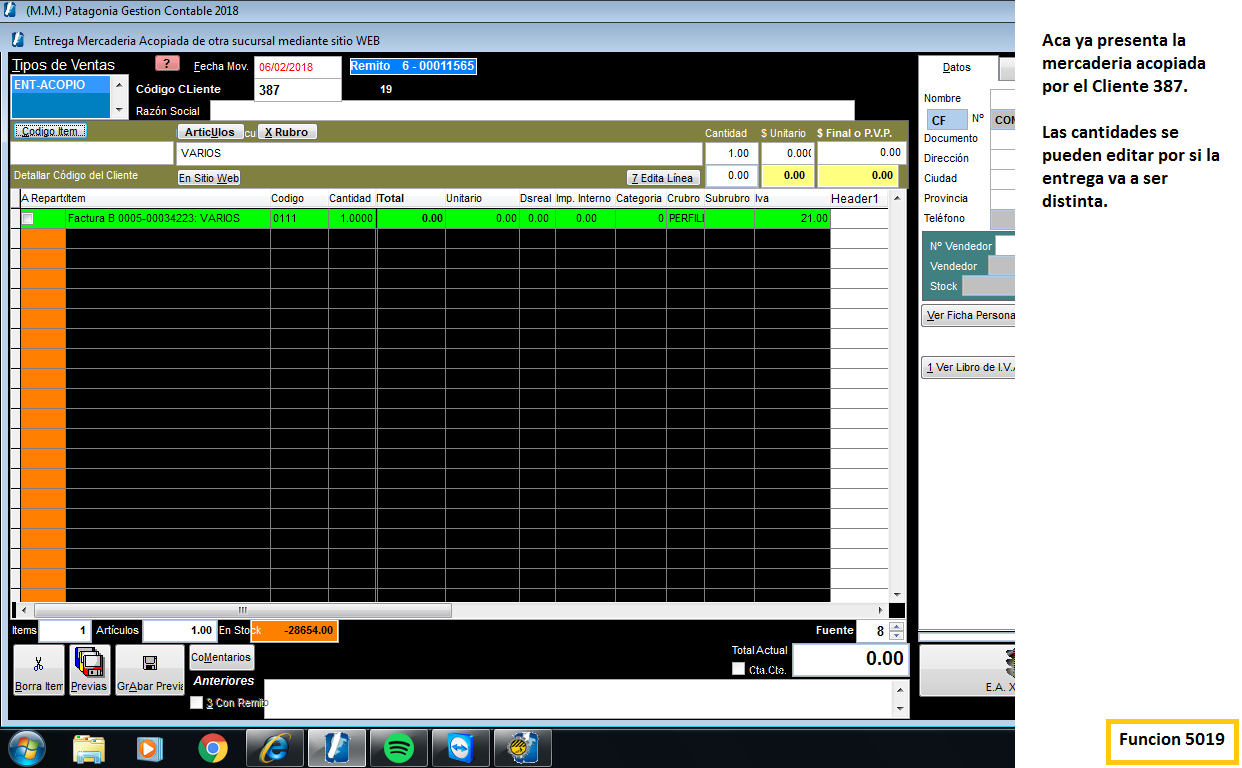
Task: Click the Codigo column header
Action: (299, 198)
